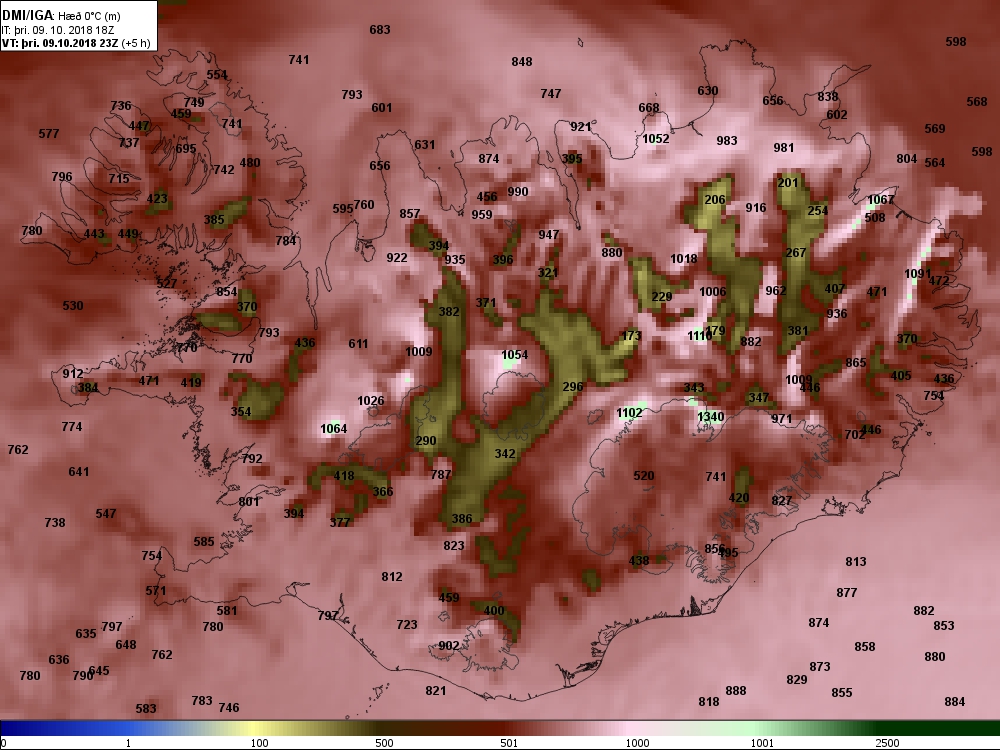Click the map value '386'
Image resolution: width=1000 pixels, height=750 pixels.
click(462, 518)
